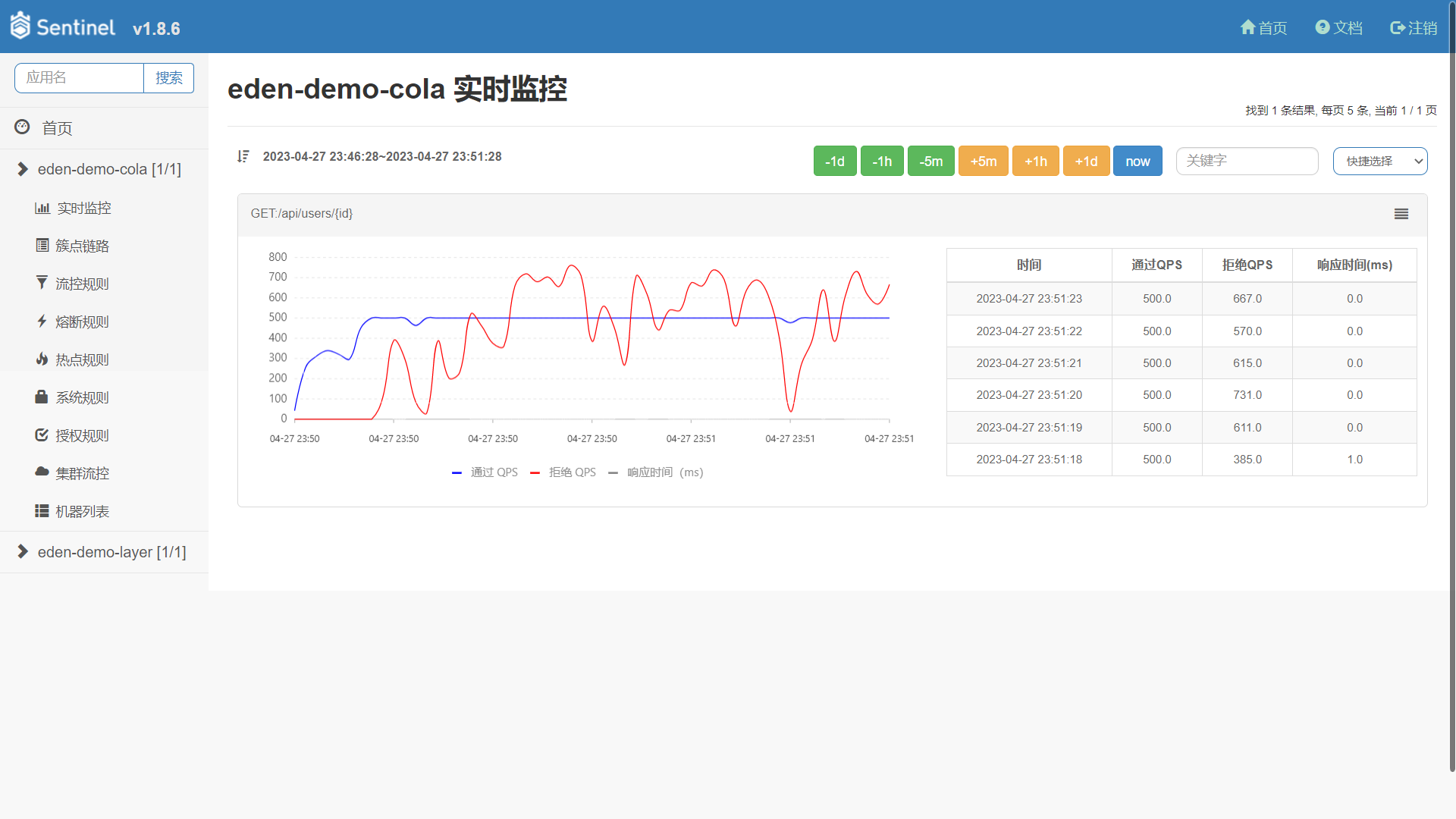Click the question mark docs icon
The height and width of the screenshot is (819, 1456).
[x=1322, y=27]
